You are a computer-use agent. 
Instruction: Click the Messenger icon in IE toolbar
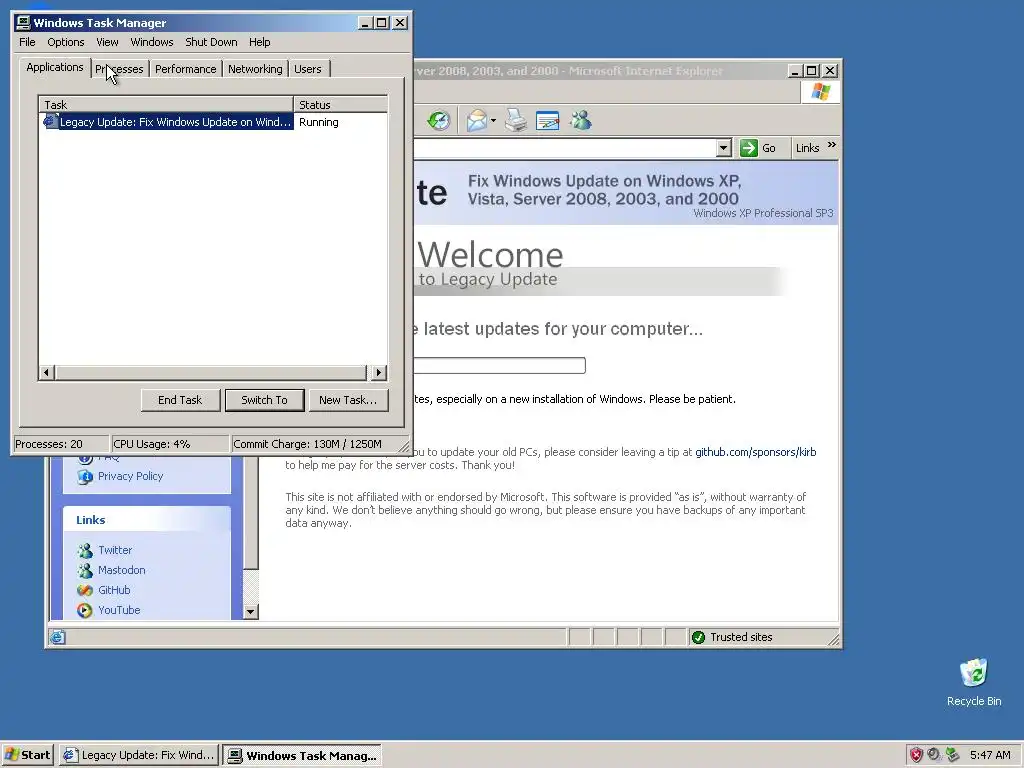click(580, 120)
